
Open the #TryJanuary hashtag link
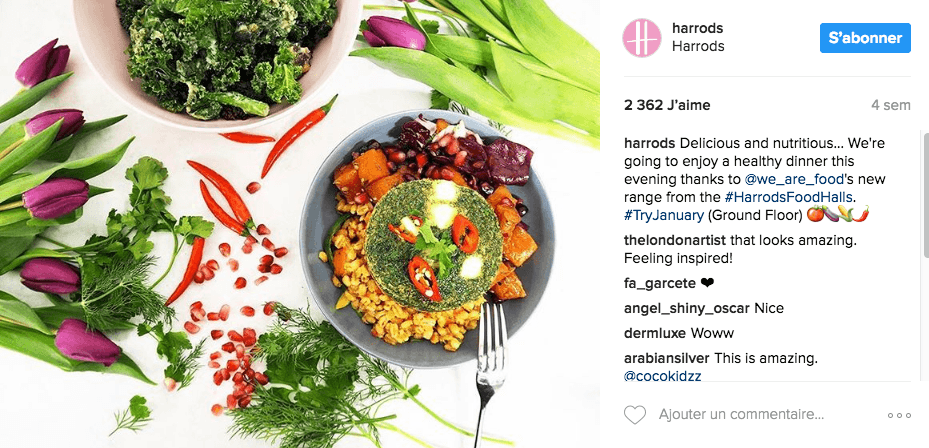(664, 215)
